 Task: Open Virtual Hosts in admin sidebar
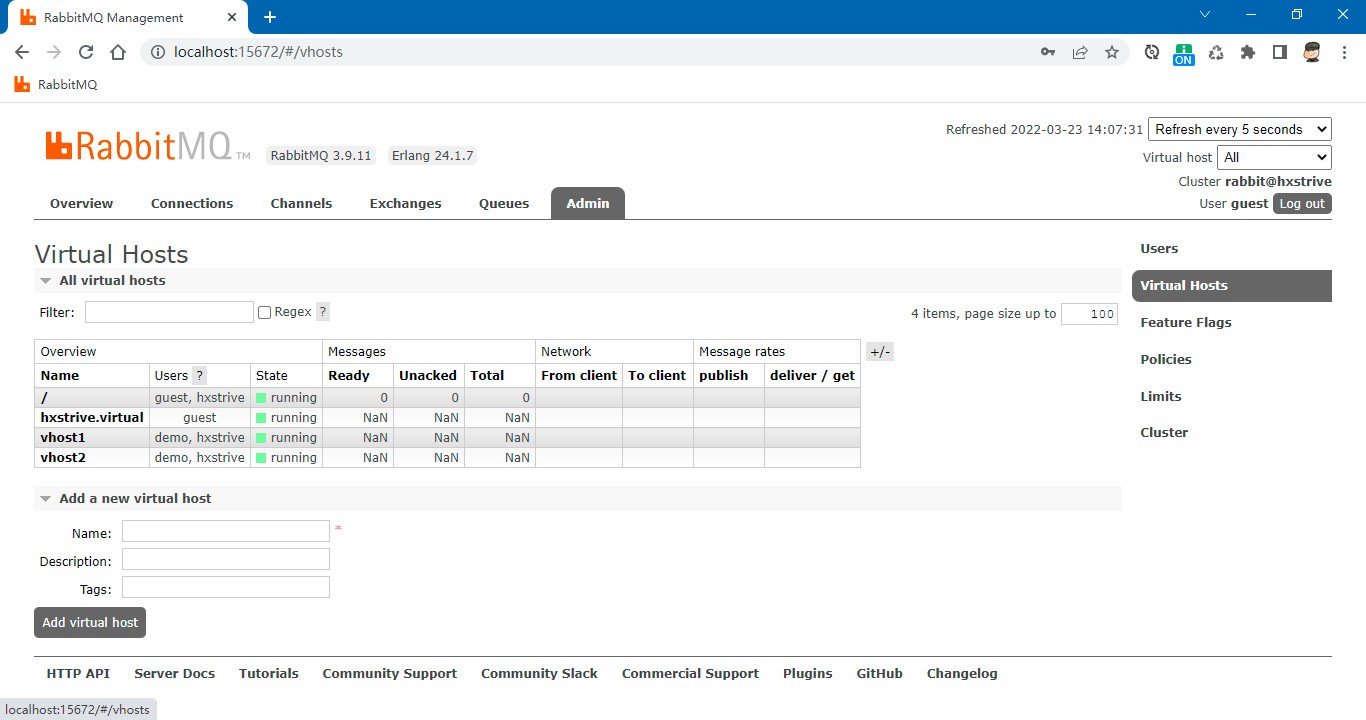(1232, 286)
